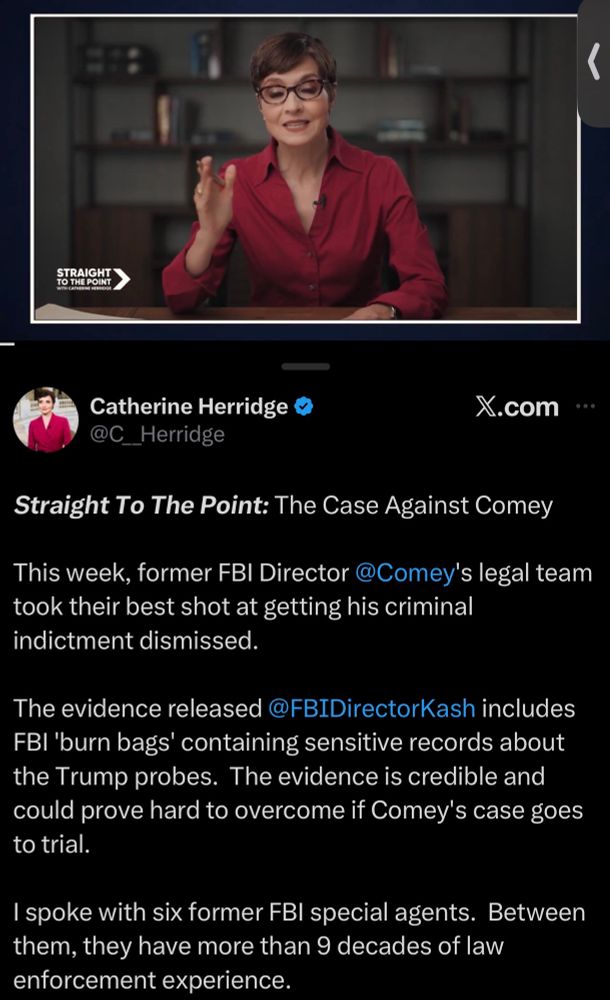Follow the @FBIDirectorKash mention link
Screen dimensions: 610x1000
pyautogui.click(x=371, y=709)
